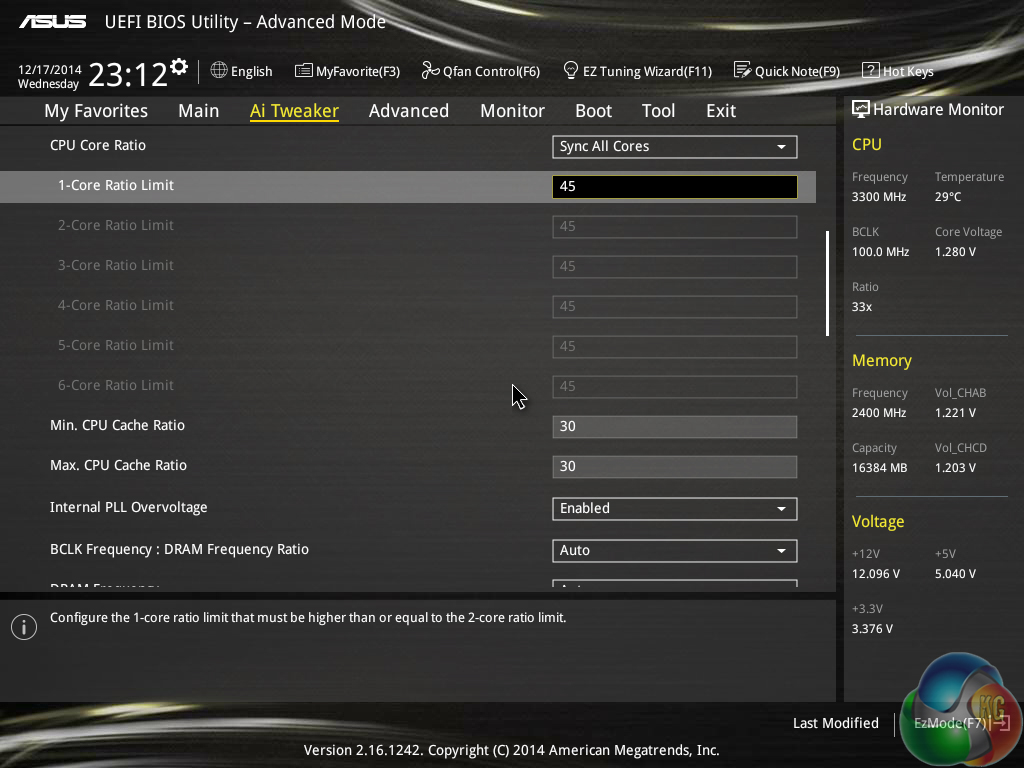Click the Core Voltage 1.280 V value
Image resolution: width=1024 pixels, height=768 pixels.
[955, 251]
